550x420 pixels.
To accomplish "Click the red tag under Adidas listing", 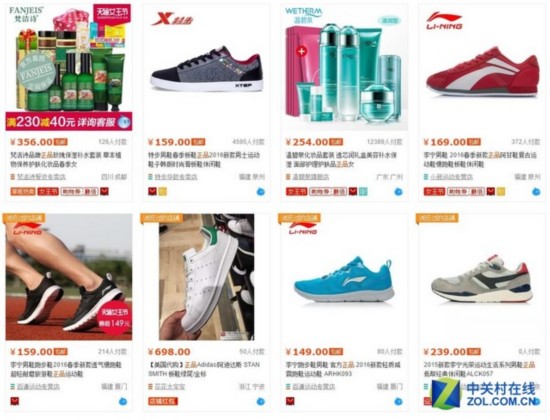I will (163, 401).
